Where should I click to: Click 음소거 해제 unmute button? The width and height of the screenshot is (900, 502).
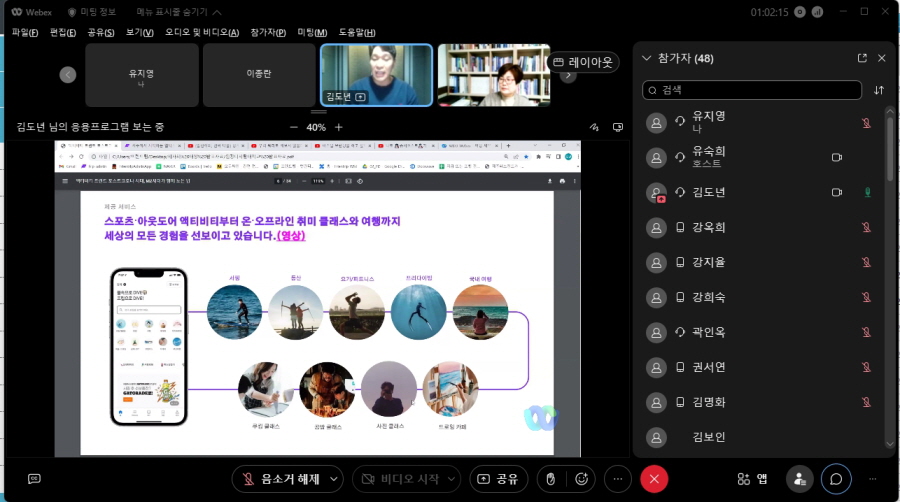(x=280, y=479)
